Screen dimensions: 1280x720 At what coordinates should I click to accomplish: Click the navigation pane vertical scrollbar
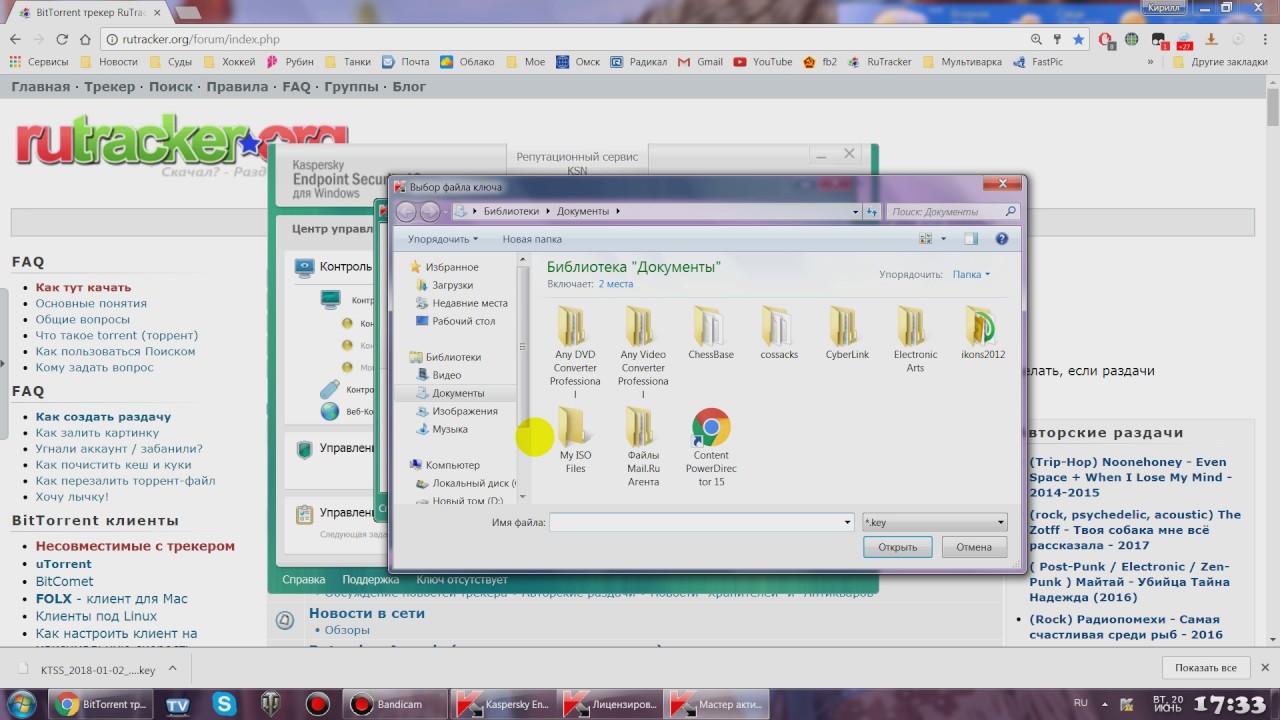[x=522, y=377]
